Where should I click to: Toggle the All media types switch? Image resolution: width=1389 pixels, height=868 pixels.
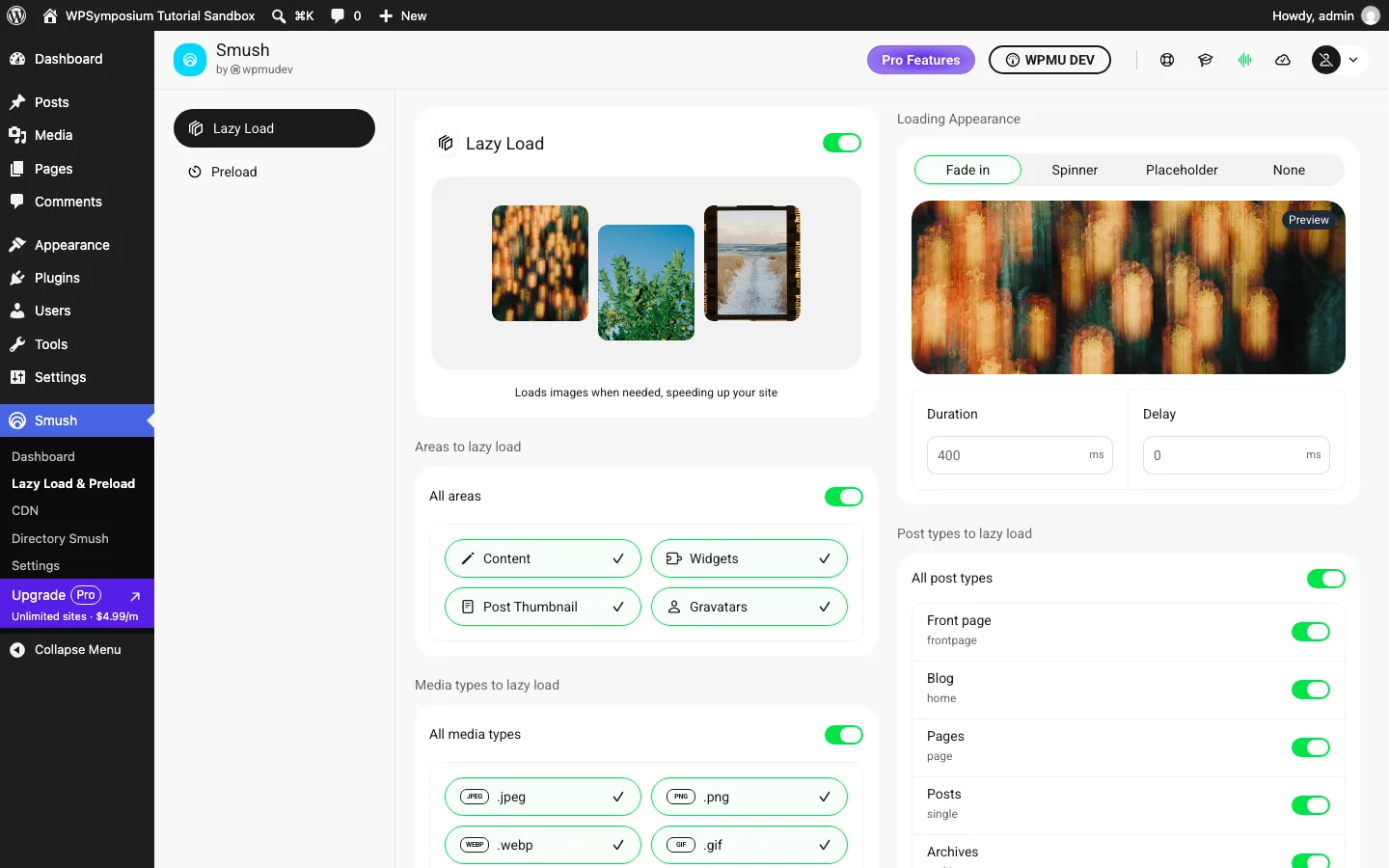844,735
